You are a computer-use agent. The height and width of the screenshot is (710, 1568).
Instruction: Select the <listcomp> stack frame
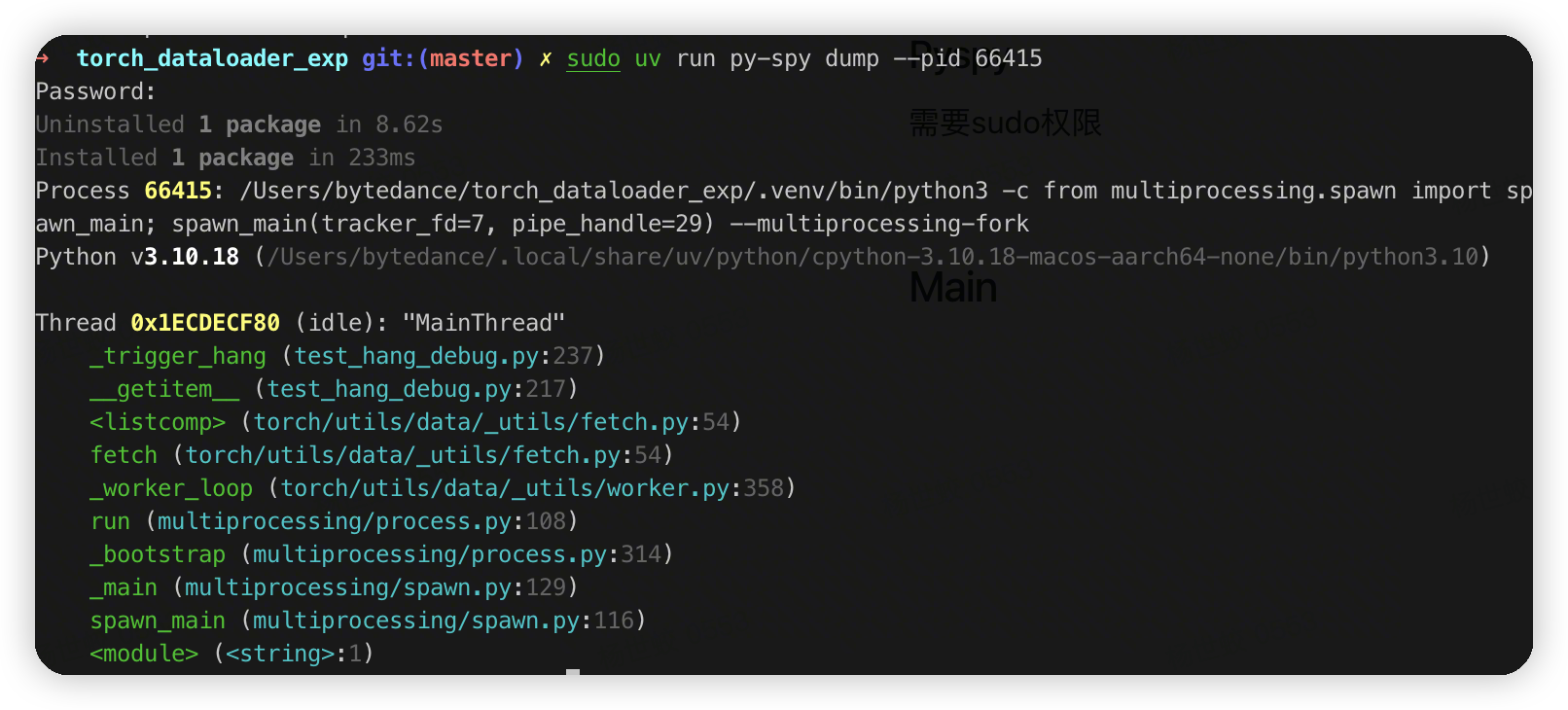158,422
